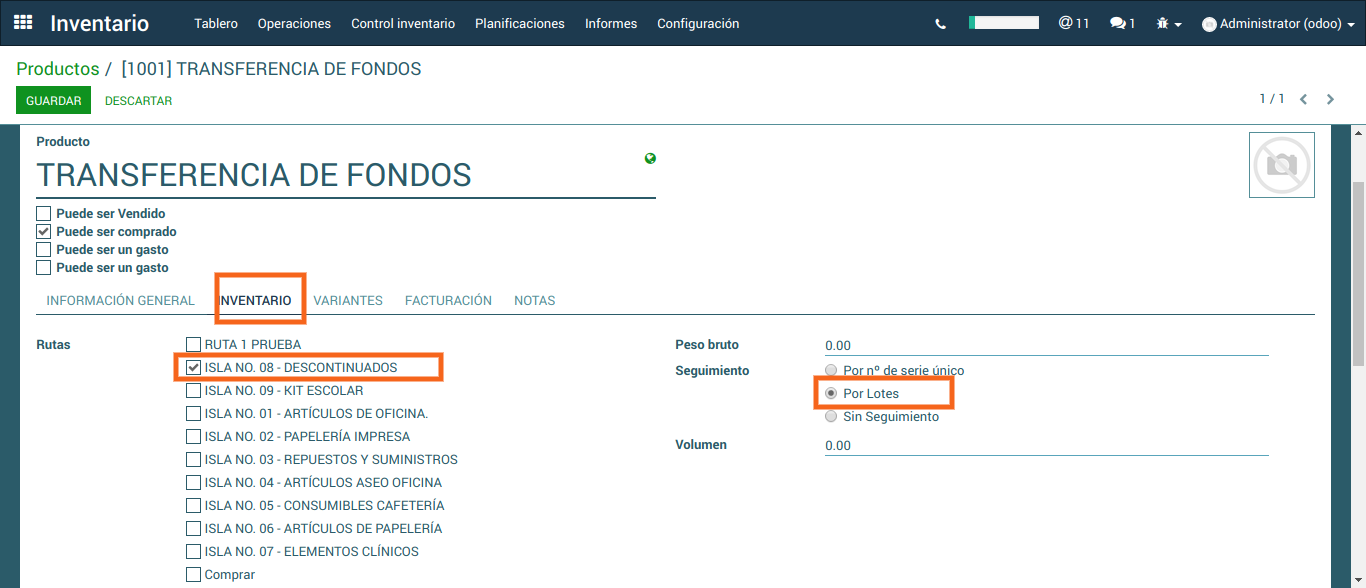Open the @ mentions notification counter
The image size is (1366, 588).
point(1073,23)
